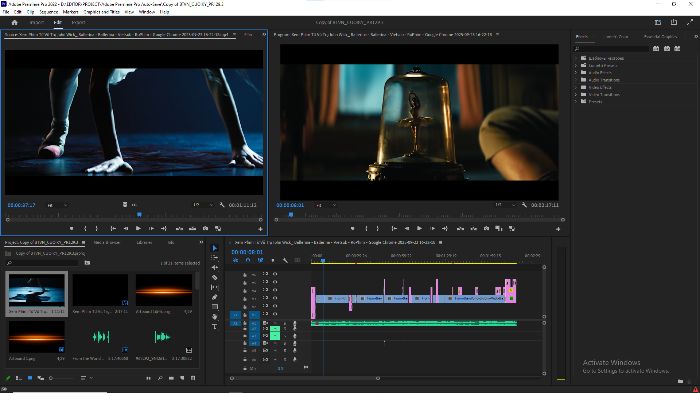Expand Audio Transitions folder
The height and width of the screenshot is (393, 700).
576,80
